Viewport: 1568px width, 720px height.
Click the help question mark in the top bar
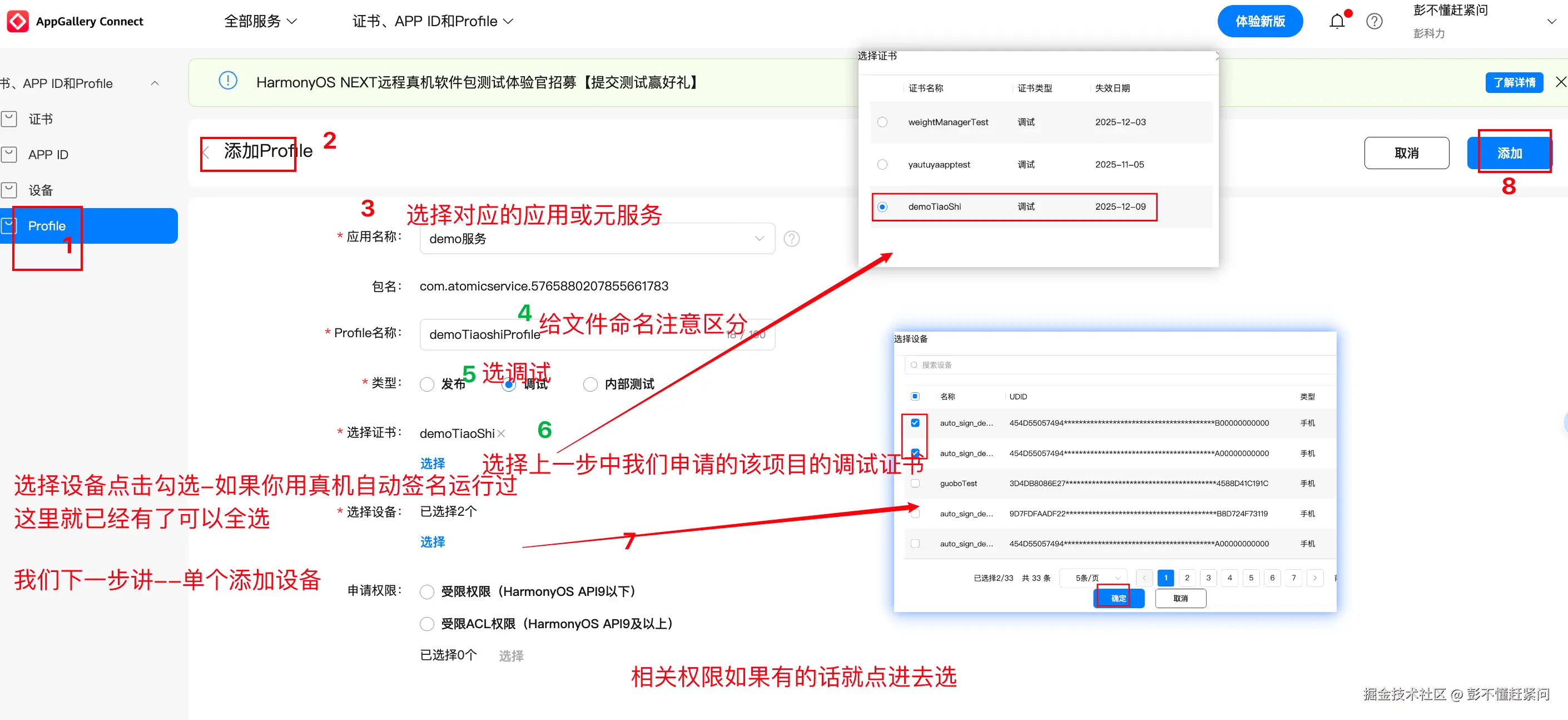point(1375,20)
